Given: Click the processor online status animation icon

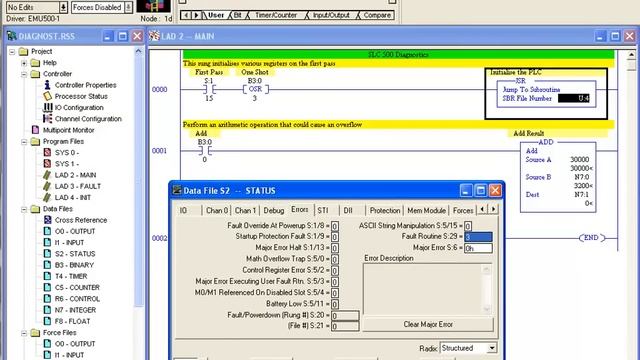Looking at the screenshot, I should (x=153, y=6).
